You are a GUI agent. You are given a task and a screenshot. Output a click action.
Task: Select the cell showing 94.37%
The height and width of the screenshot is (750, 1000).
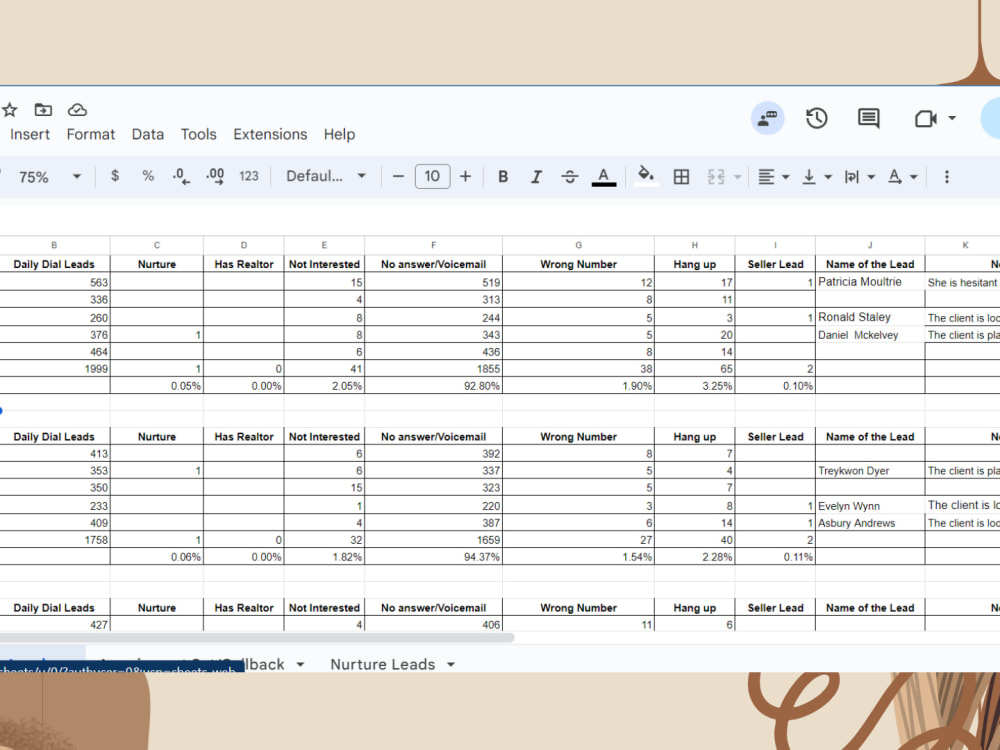pyautogui.click(x=434, y=557)
